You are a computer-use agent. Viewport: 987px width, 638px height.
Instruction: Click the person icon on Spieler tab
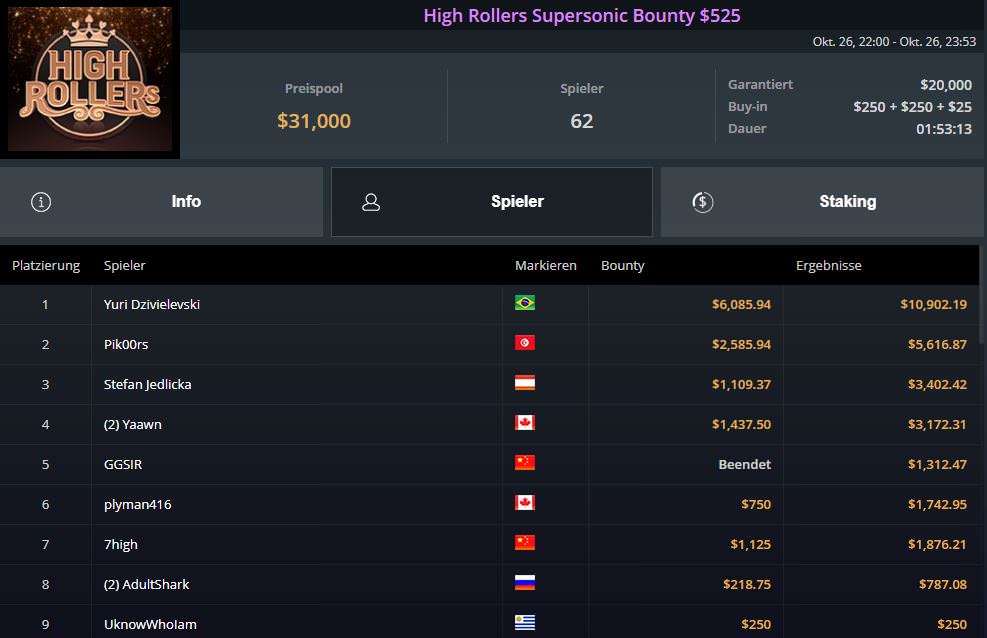pyautogui.click(x=371, y=202)
